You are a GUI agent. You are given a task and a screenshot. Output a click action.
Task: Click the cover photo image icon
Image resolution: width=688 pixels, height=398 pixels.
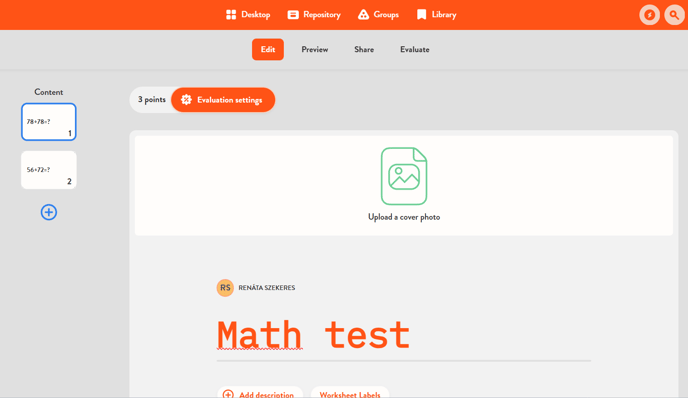[404, 176]
